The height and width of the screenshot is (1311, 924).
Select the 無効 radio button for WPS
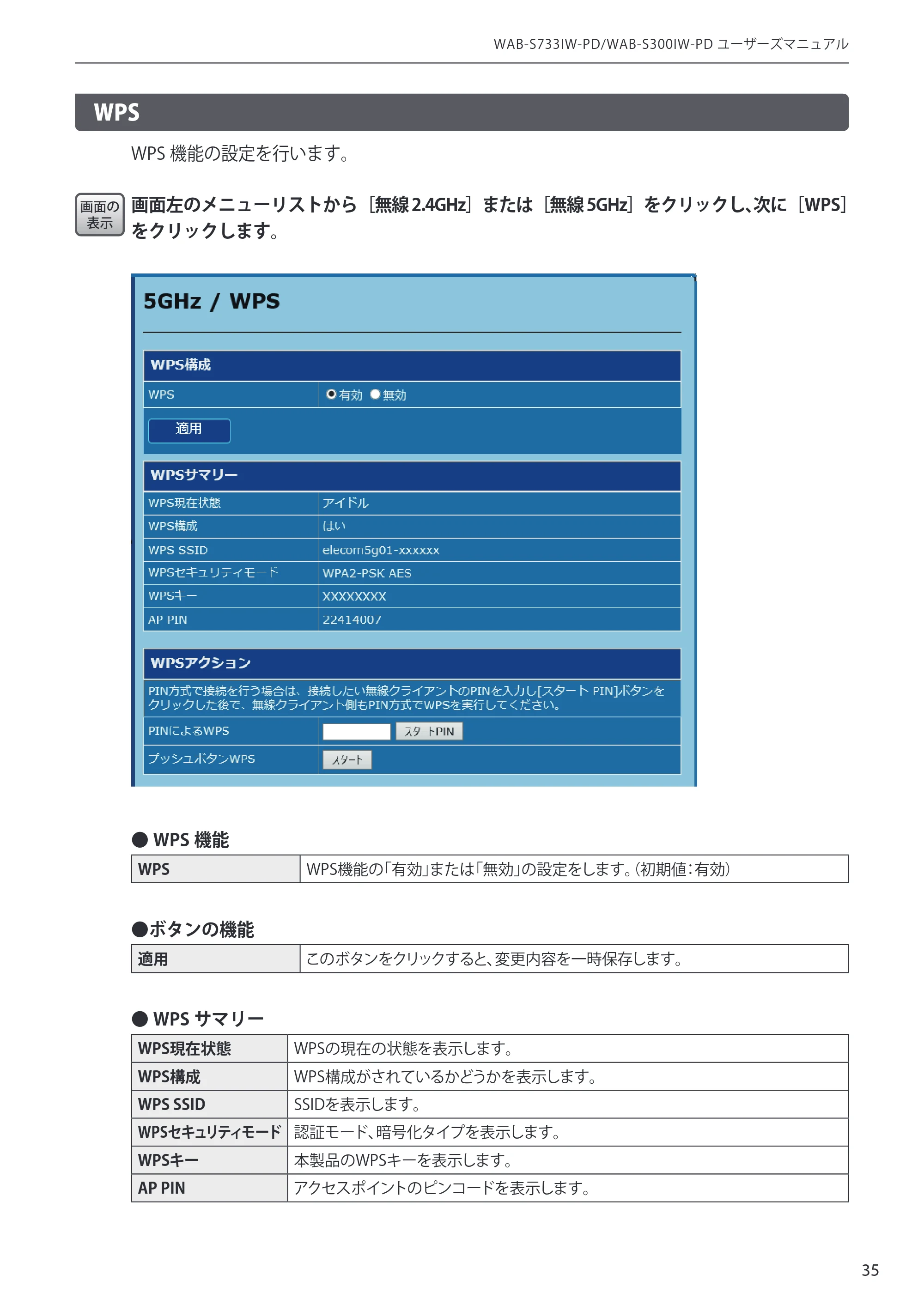(375, 394)
